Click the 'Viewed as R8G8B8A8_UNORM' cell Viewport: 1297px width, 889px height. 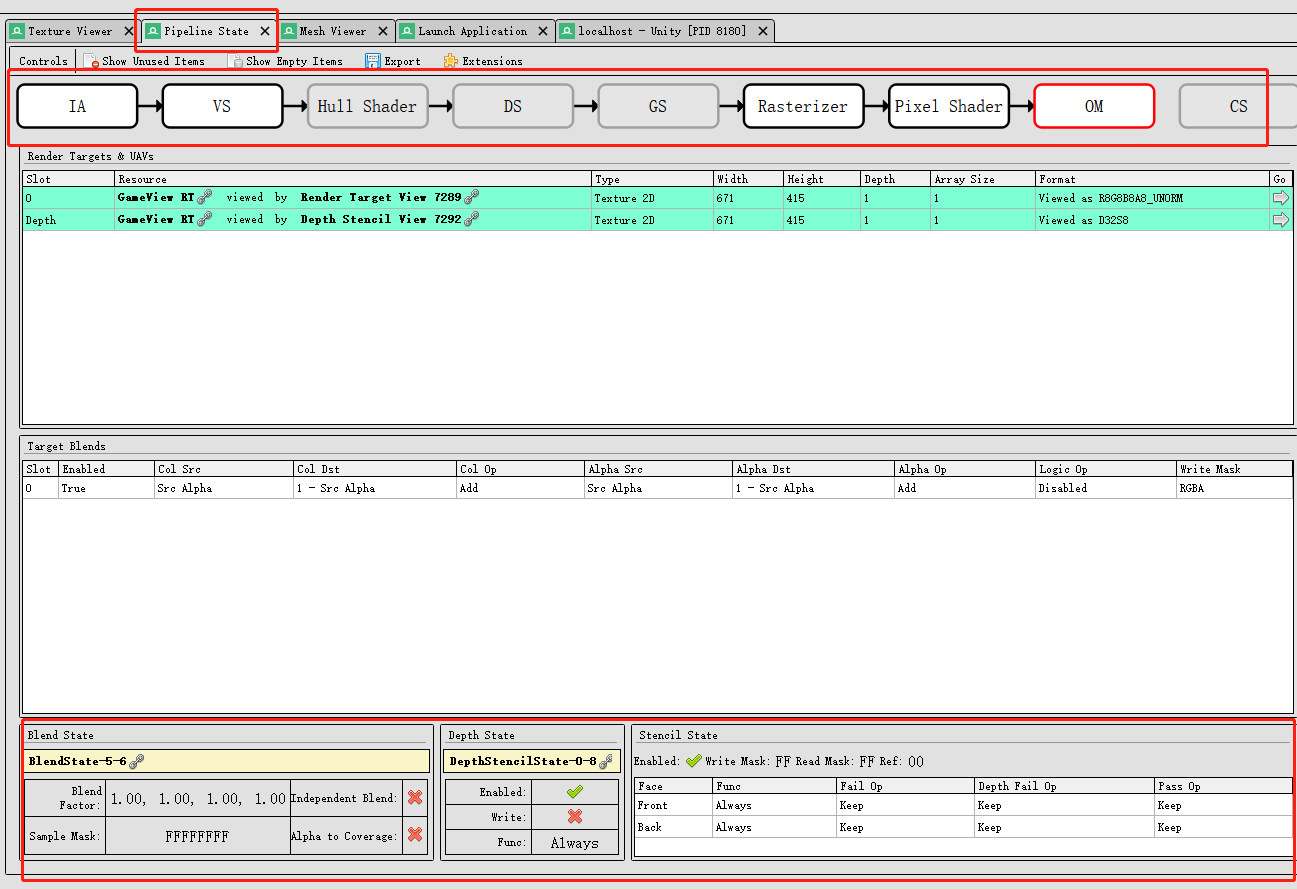(1152, 198)
